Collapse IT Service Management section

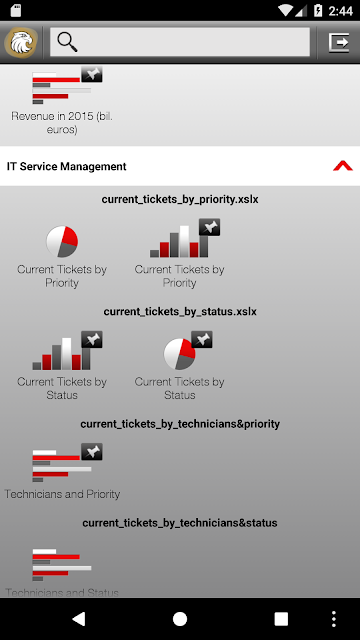click(x=342, y=166)
